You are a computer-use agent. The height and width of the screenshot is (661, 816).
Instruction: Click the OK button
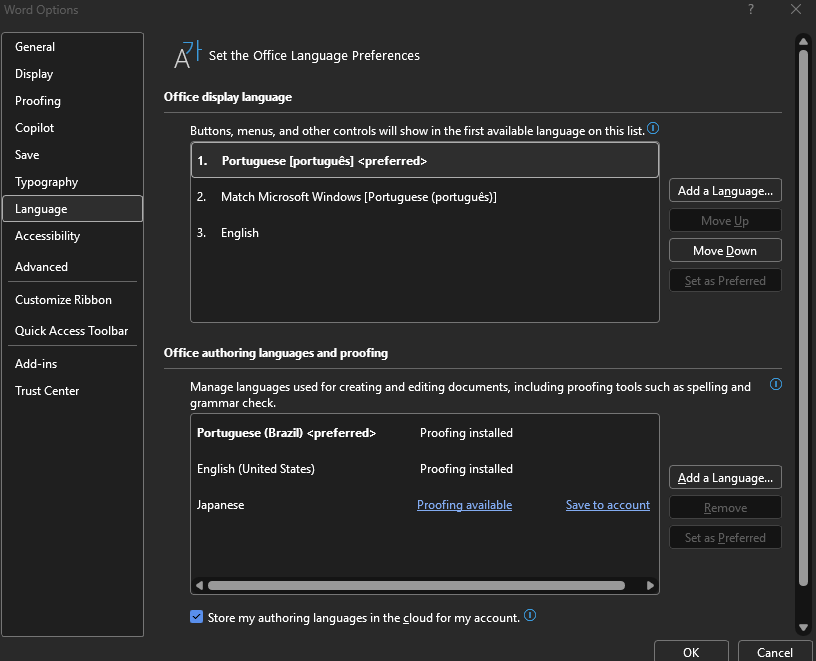pos(691,652)
